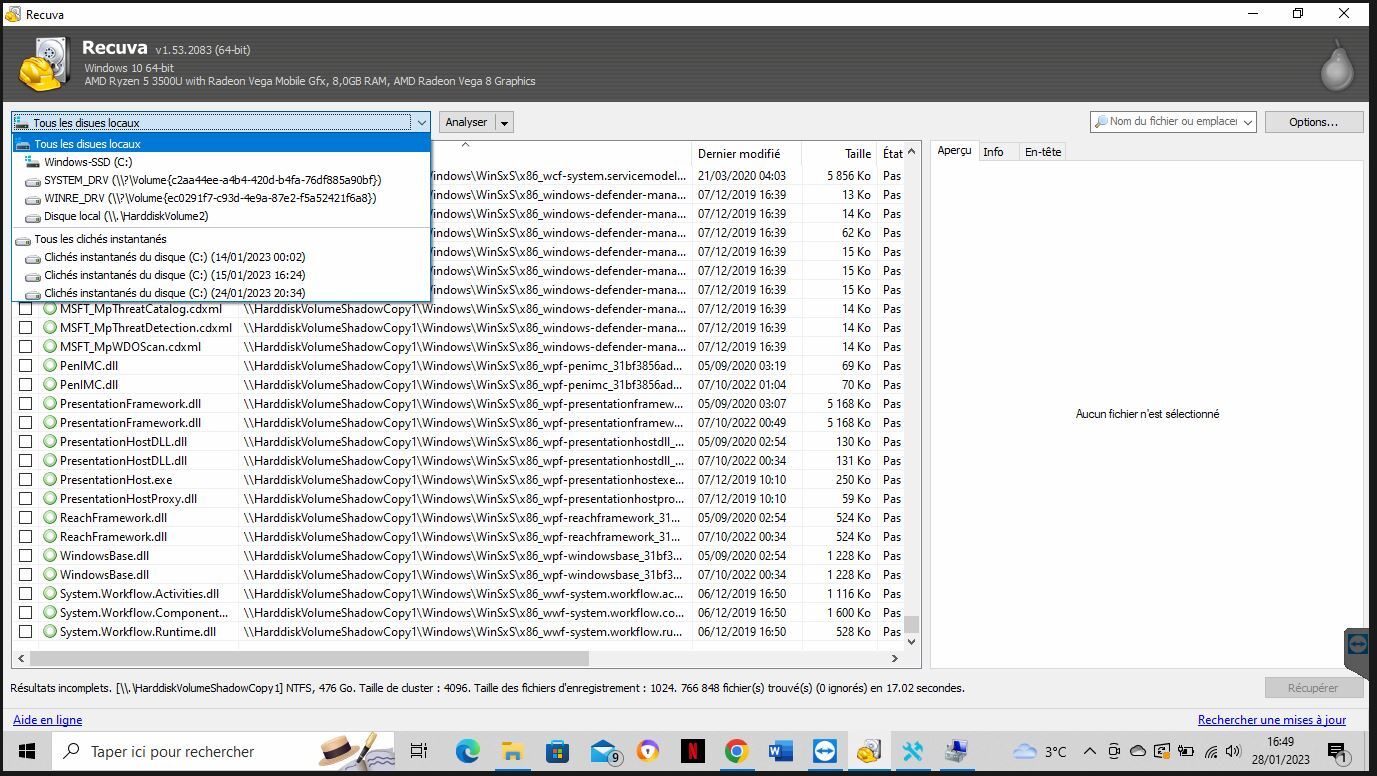
Task: Choose Windows-SSD (C:) in the drive list
Action: (x=221, y=162)
